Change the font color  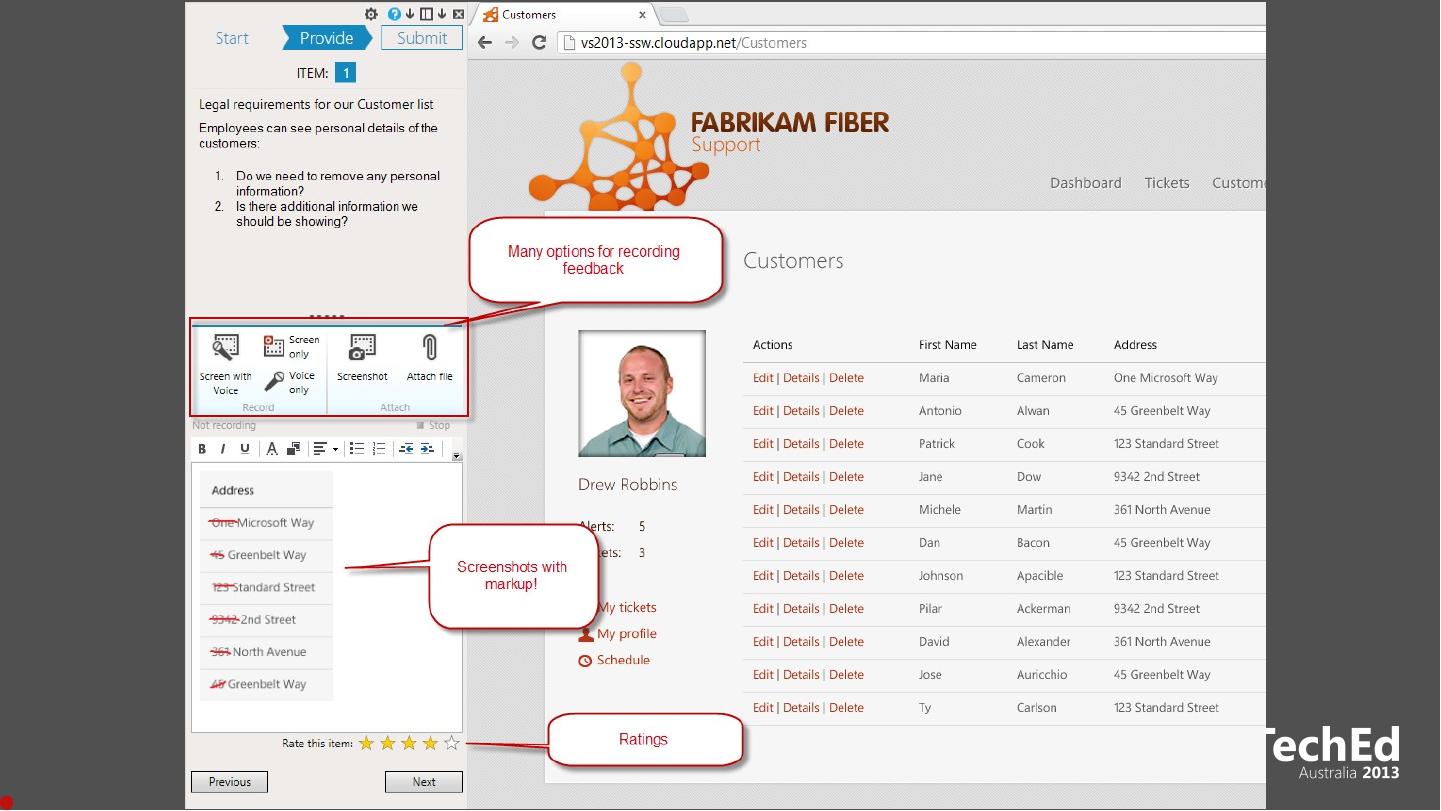pos(272,449)
